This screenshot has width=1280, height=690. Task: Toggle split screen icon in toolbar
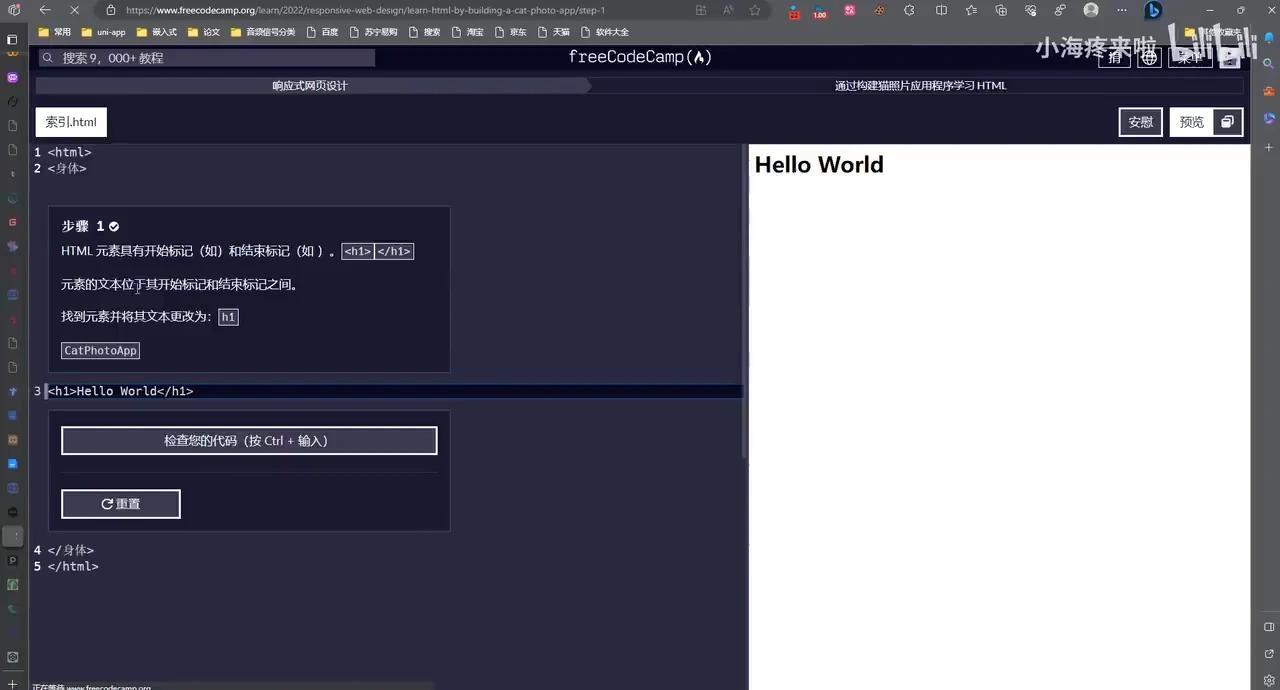[941, 10]
